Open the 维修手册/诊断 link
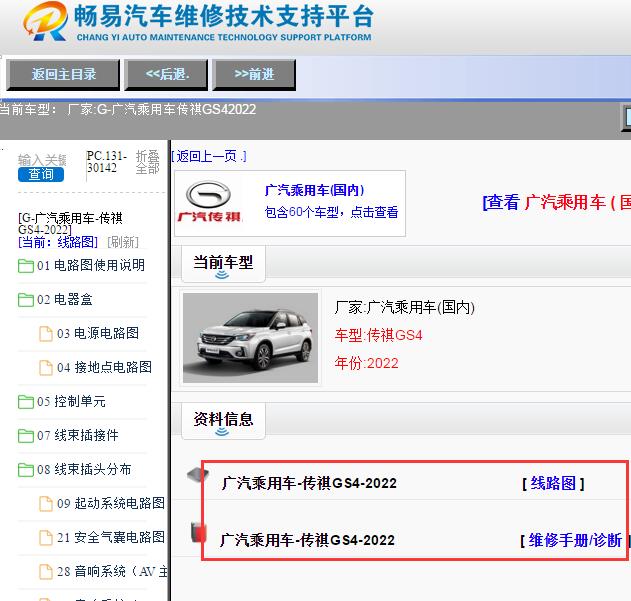The width and height of the screenshot is (631, 601). tap(575, 540)
